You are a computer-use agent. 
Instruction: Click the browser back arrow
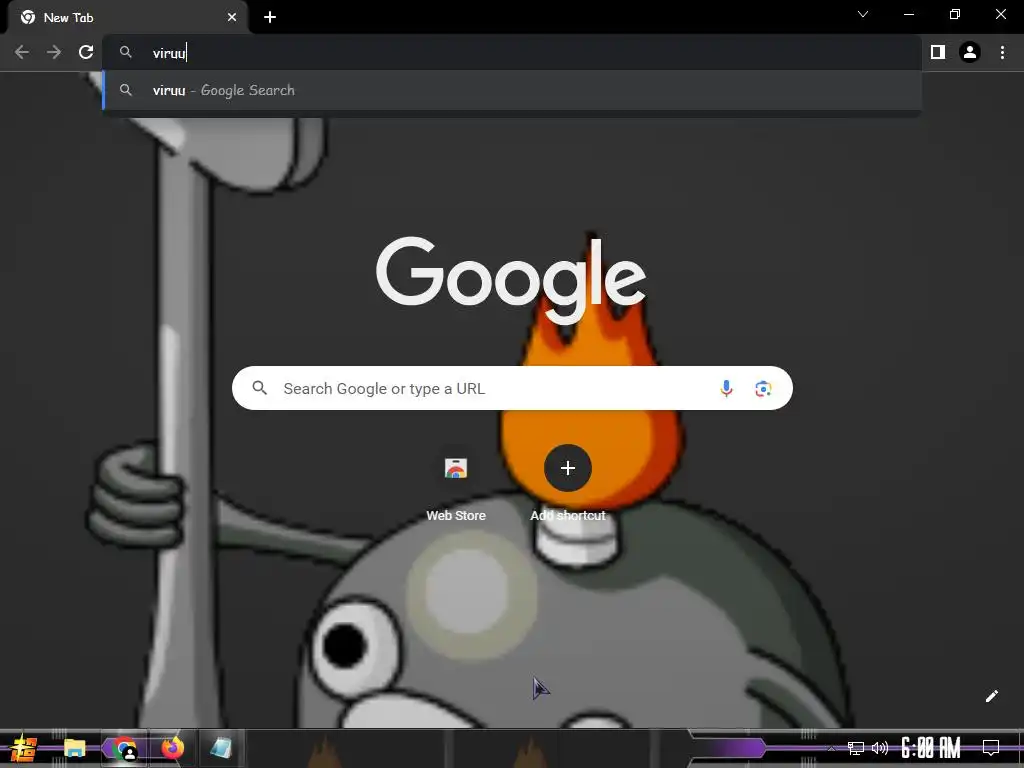(22, 52)
